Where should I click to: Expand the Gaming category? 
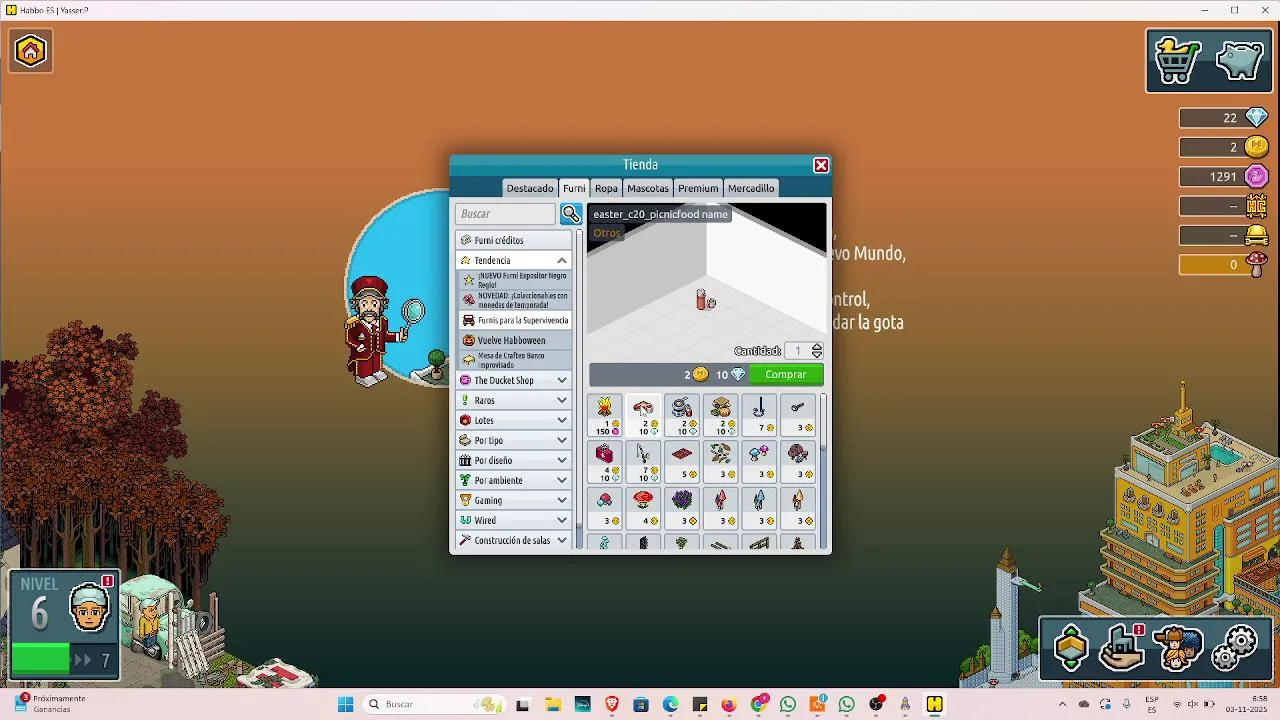[x=514, y=500]
